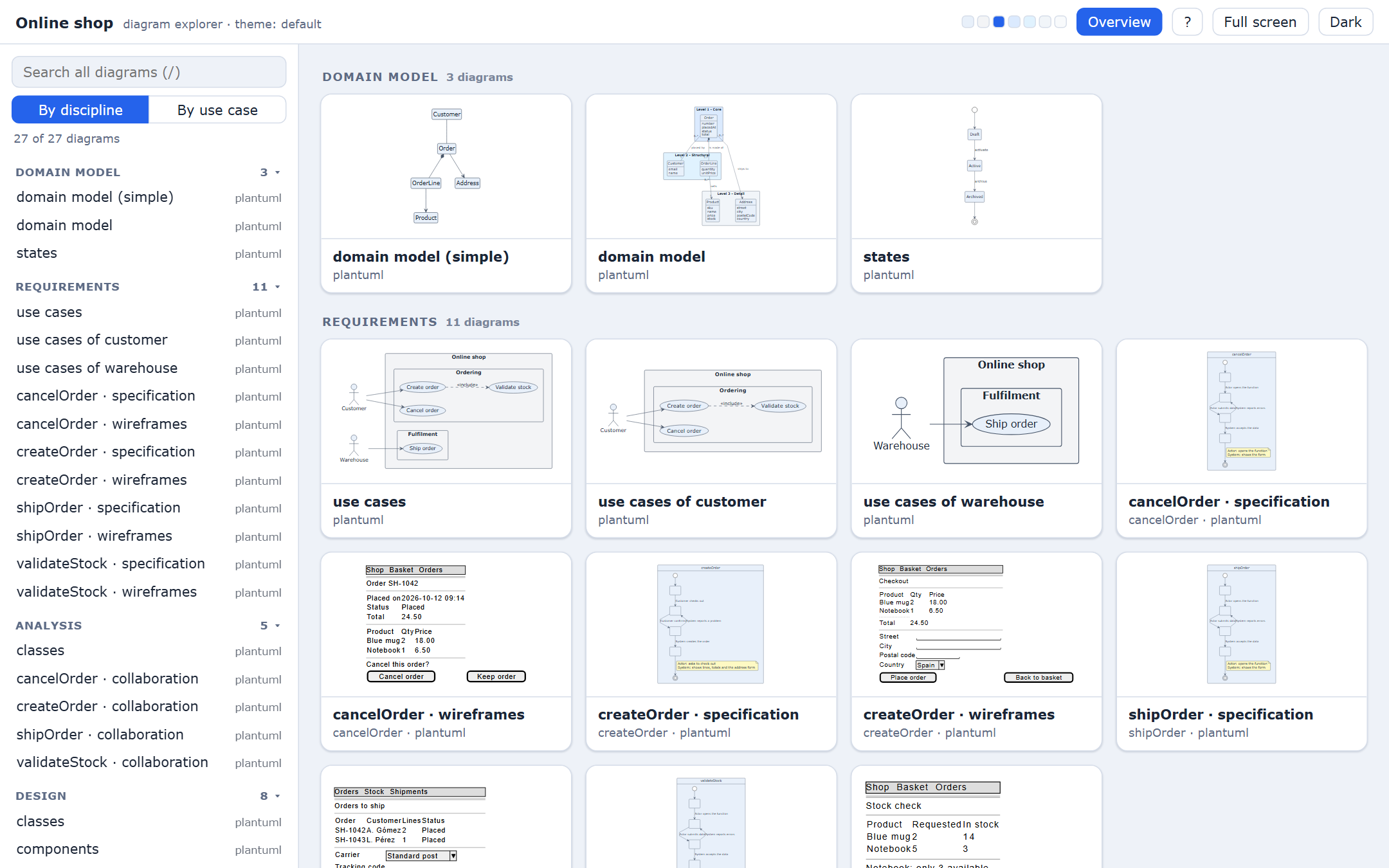Open components in the sidebar Design section

[149, 849]
